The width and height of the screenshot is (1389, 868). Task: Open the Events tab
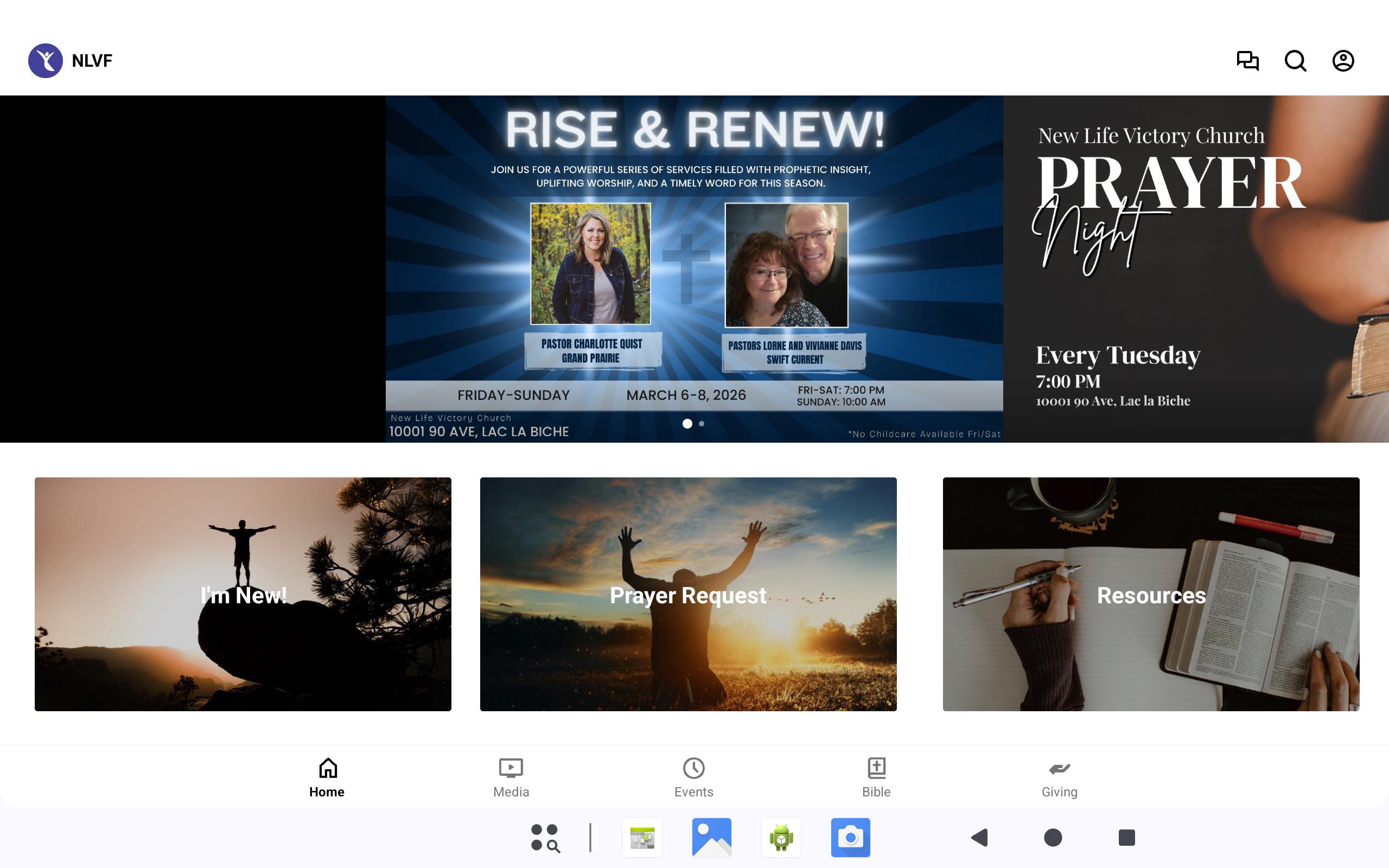click(x=693, y=777)
